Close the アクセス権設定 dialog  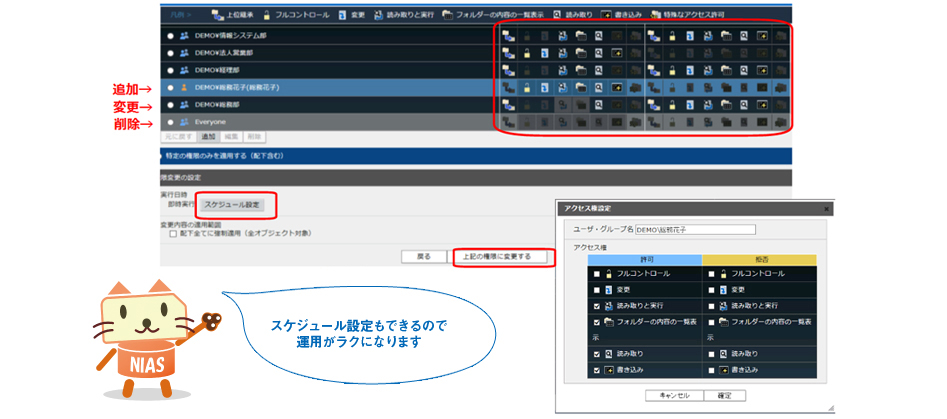point(826,208)
